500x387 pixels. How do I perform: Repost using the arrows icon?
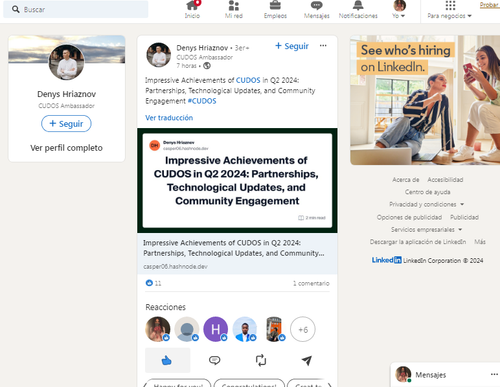pos(261,360)
